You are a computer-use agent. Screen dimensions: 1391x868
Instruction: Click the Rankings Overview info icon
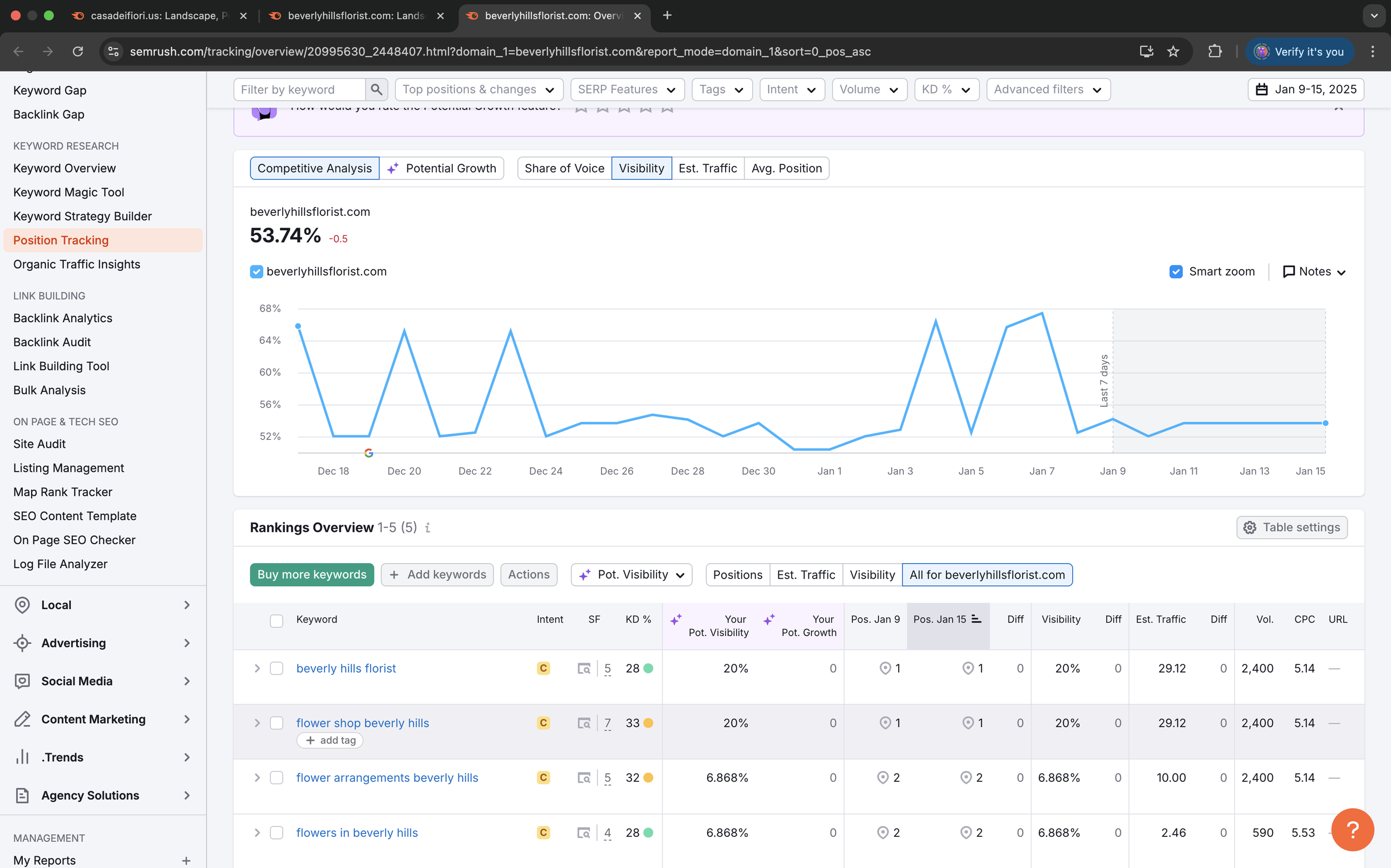(428, 527)
